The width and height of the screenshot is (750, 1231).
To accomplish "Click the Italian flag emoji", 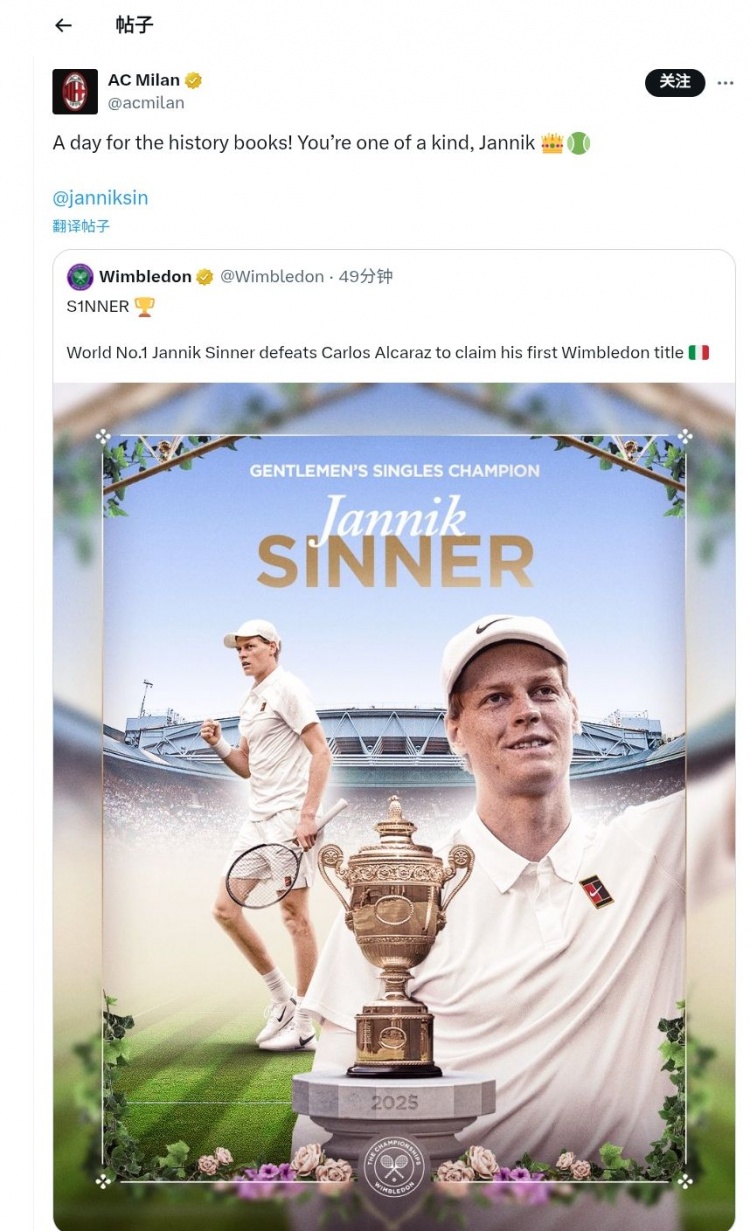I will click(x=698, y=352).
